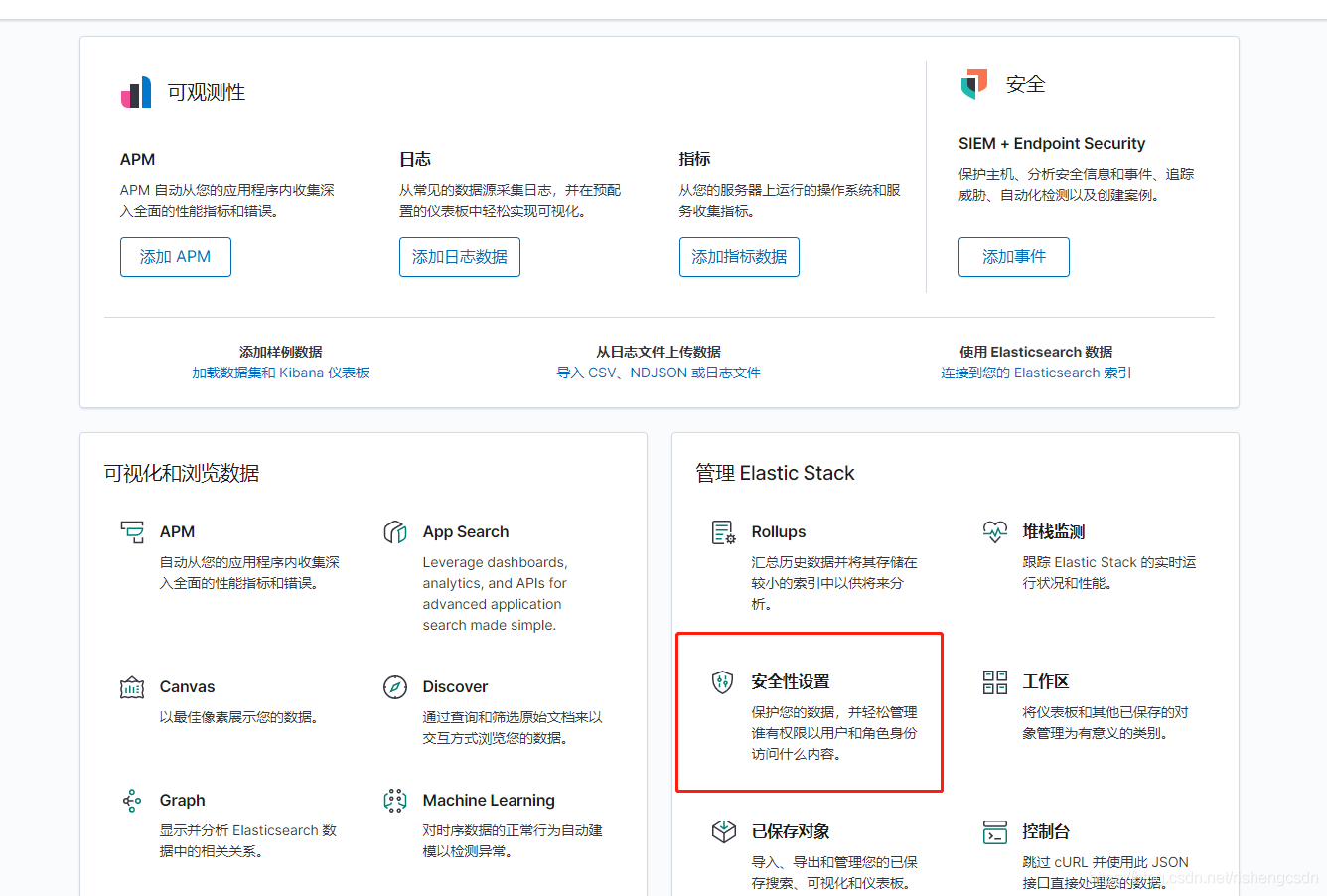
Task: Open the 堆栈监测 title link
Action: click(x=1054, y=532)
